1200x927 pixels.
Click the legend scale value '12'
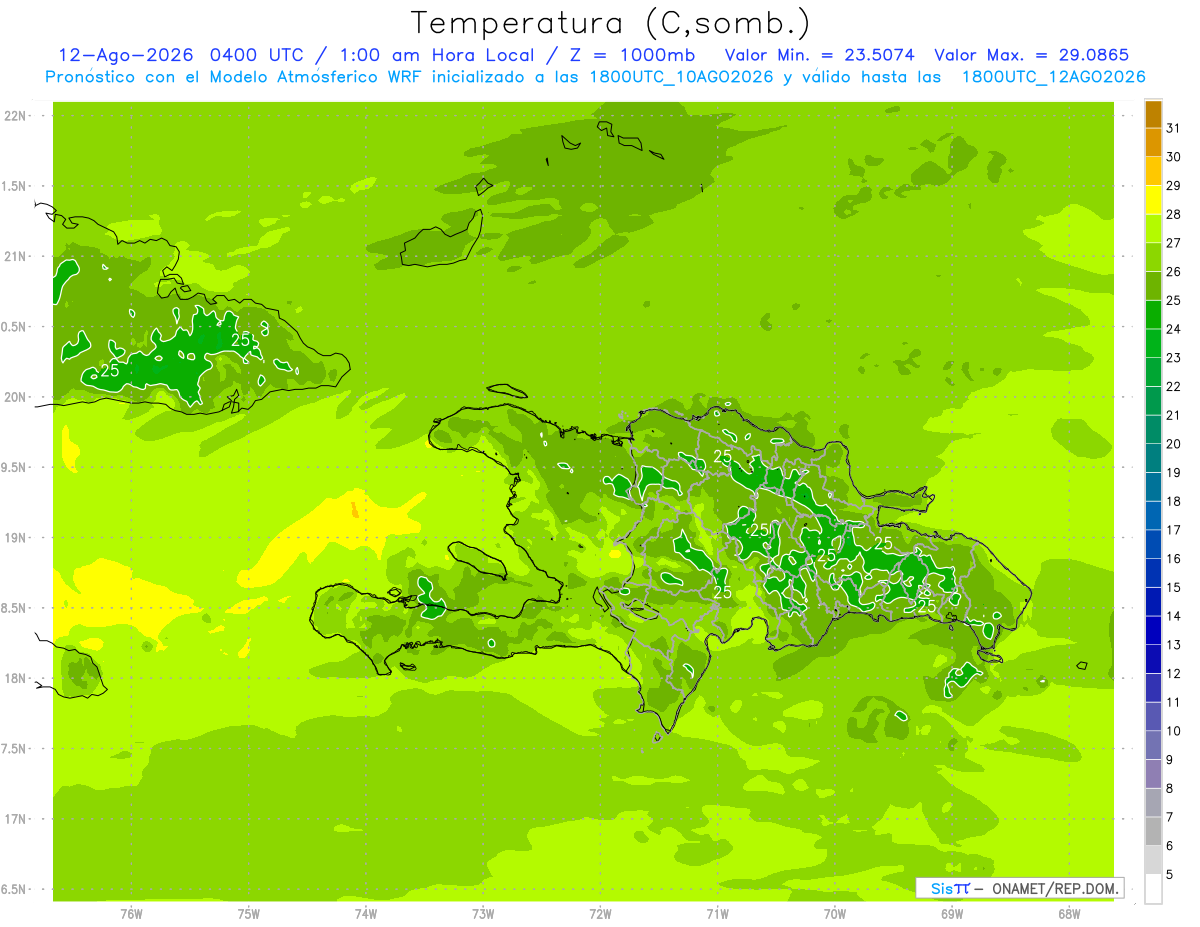(x=1174, y=674)
